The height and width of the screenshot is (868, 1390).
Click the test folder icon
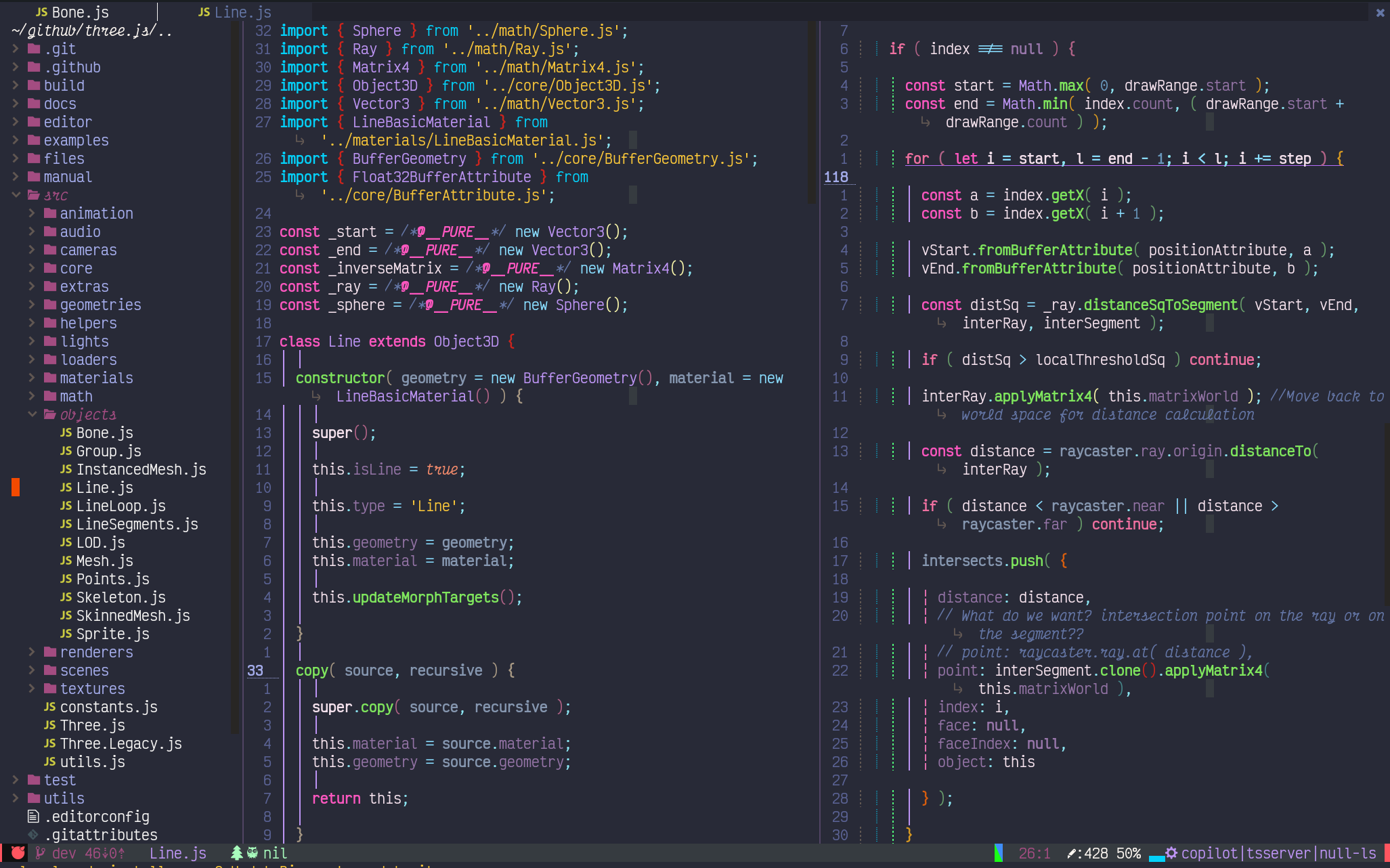point(34,780)
